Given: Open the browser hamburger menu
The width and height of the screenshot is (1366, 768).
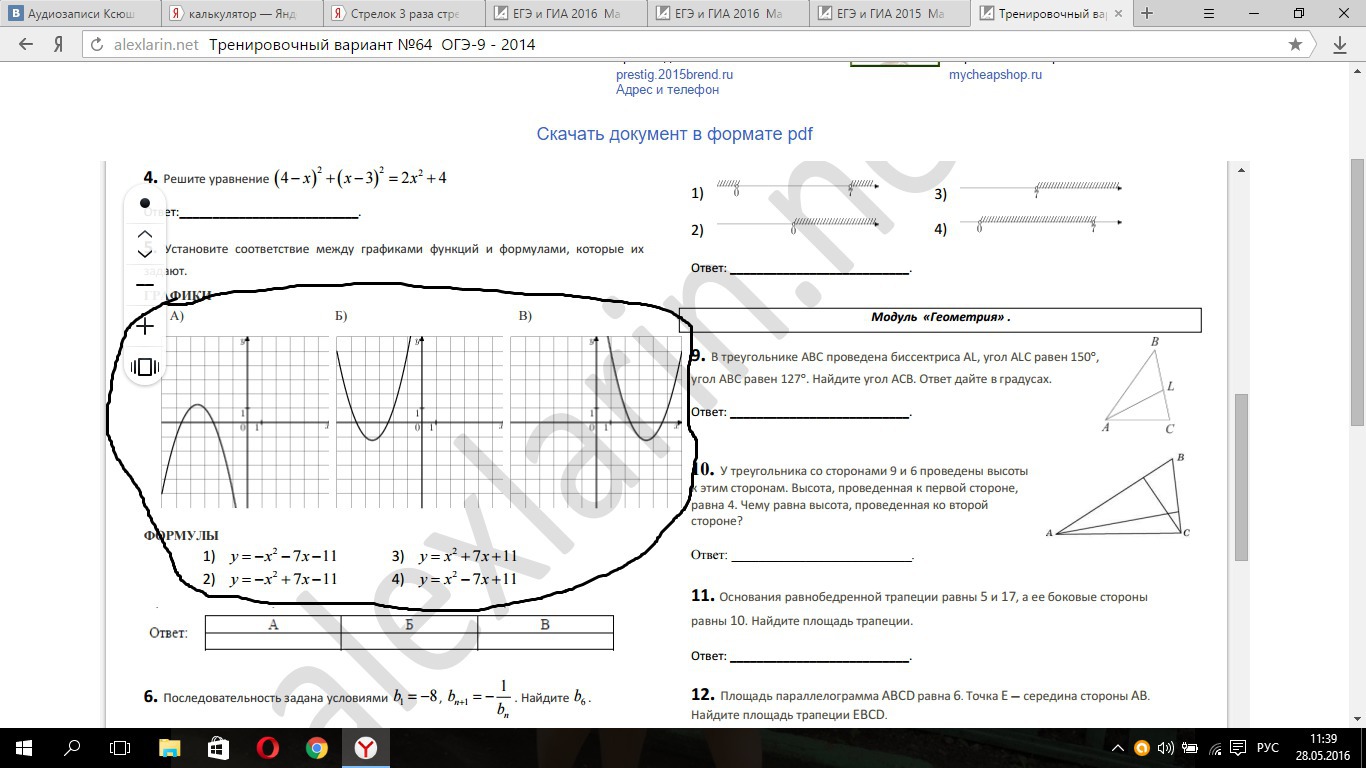Looking at the screenshot, I should tap(1209, 13).
